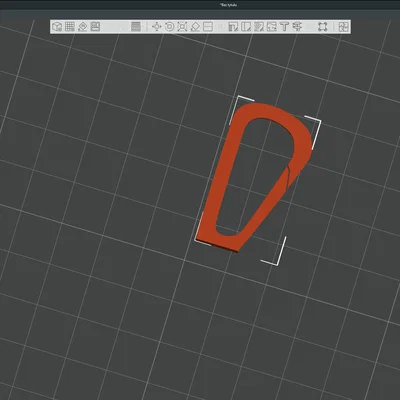Select the Cut tool, square with line
Viewport: 400px width, 400px height.
[208, 27]
